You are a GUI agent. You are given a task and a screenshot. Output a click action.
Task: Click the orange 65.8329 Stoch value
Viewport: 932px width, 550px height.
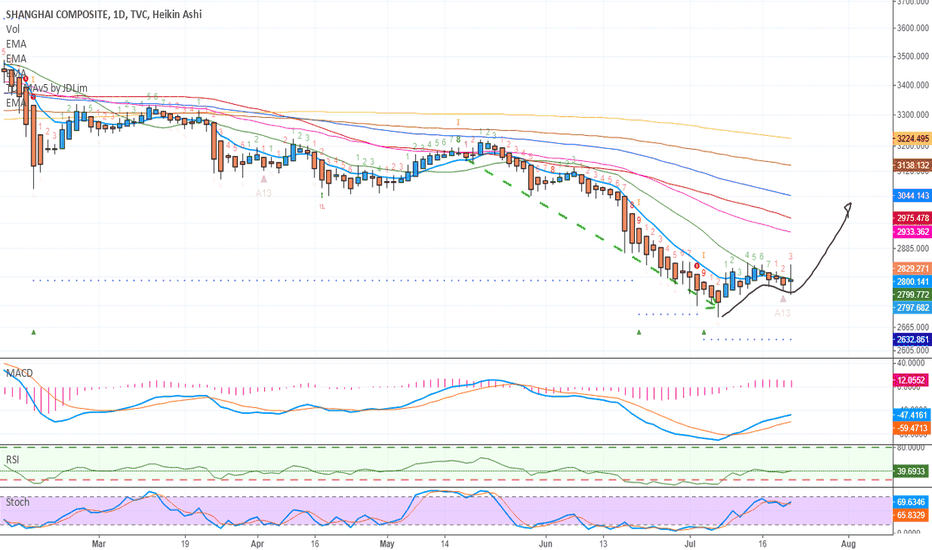coord(911,515)
